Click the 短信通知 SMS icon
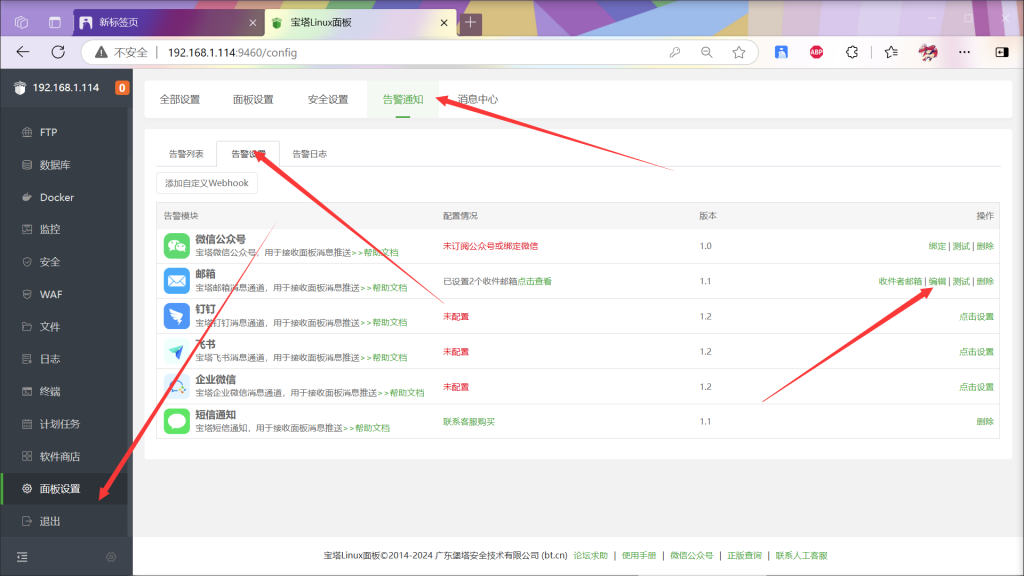Image resolution: width=1024 pixels, height=576 pixels. click(x=176, y=421)
